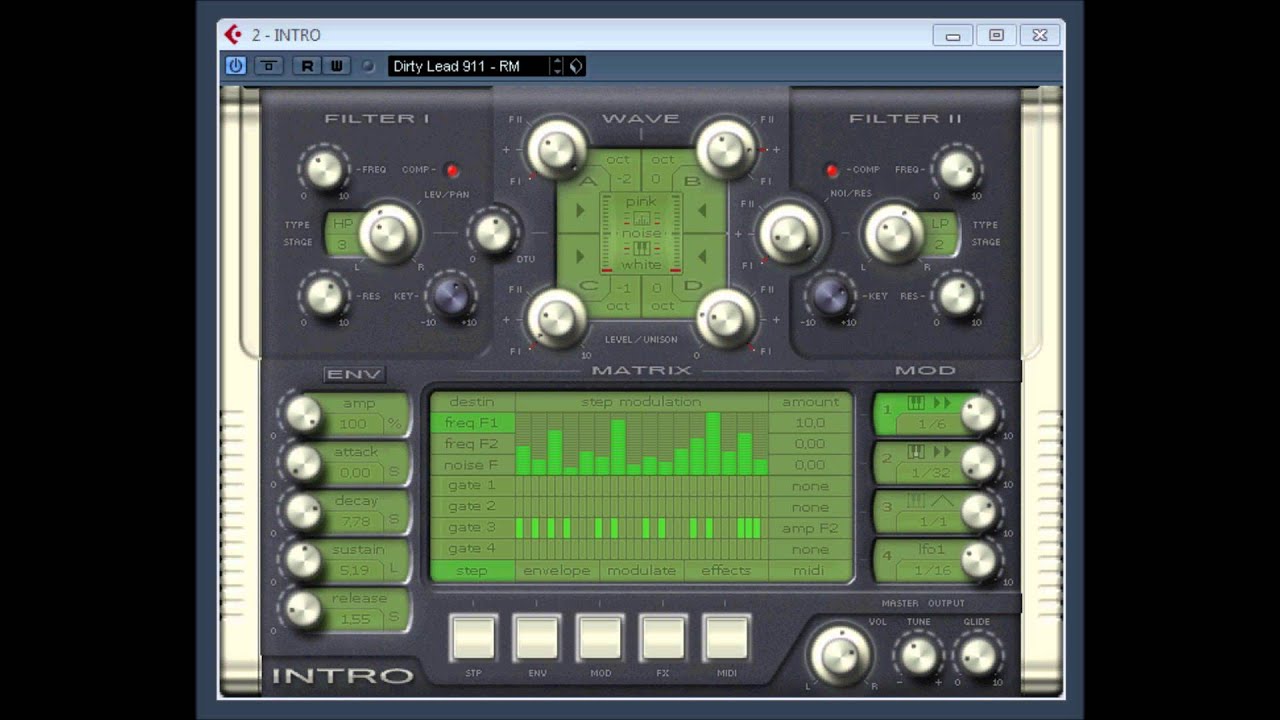Open the Dirty Lead 911 - RM preset field
This screenshot has width=1280, height=720.
click(x=469, y=66)
